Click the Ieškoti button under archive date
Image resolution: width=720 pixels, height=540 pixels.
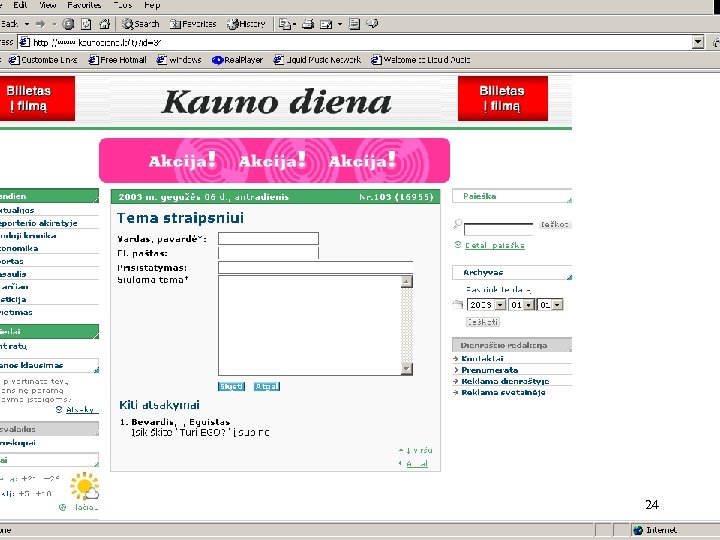click(483, 322)
